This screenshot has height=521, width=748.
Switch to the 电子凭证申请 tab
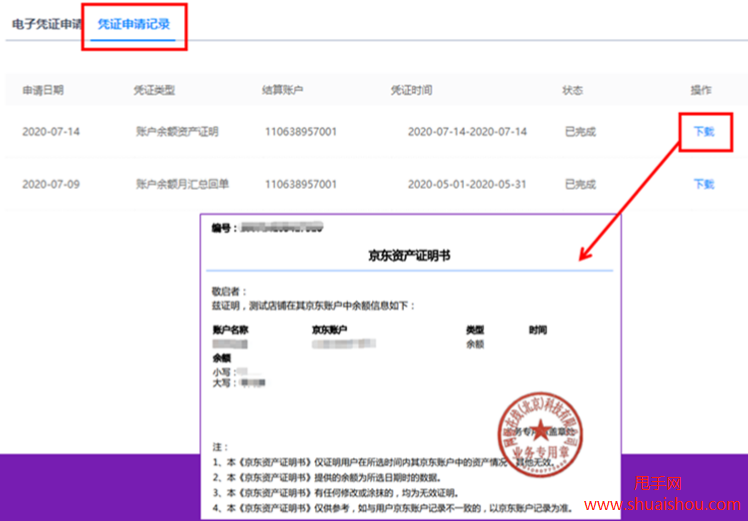pyautogui.click(x=46, y=24)
